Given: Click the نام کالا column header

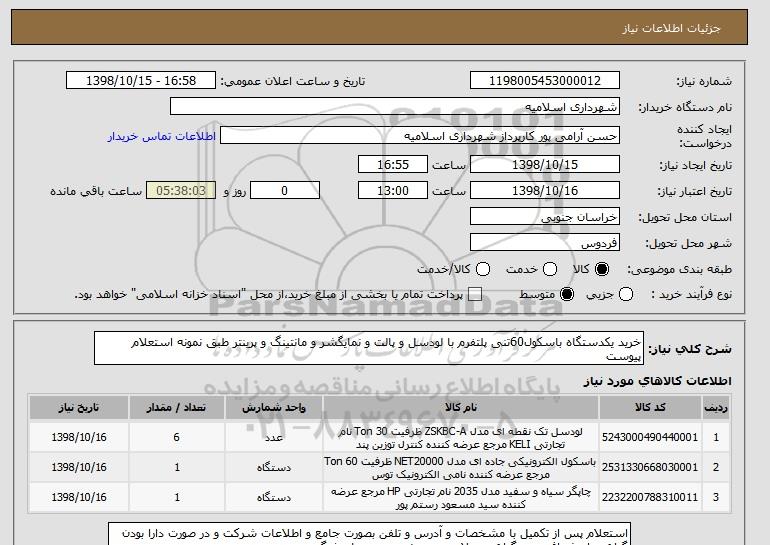Looking at the screenshot, I should [461, 408].
